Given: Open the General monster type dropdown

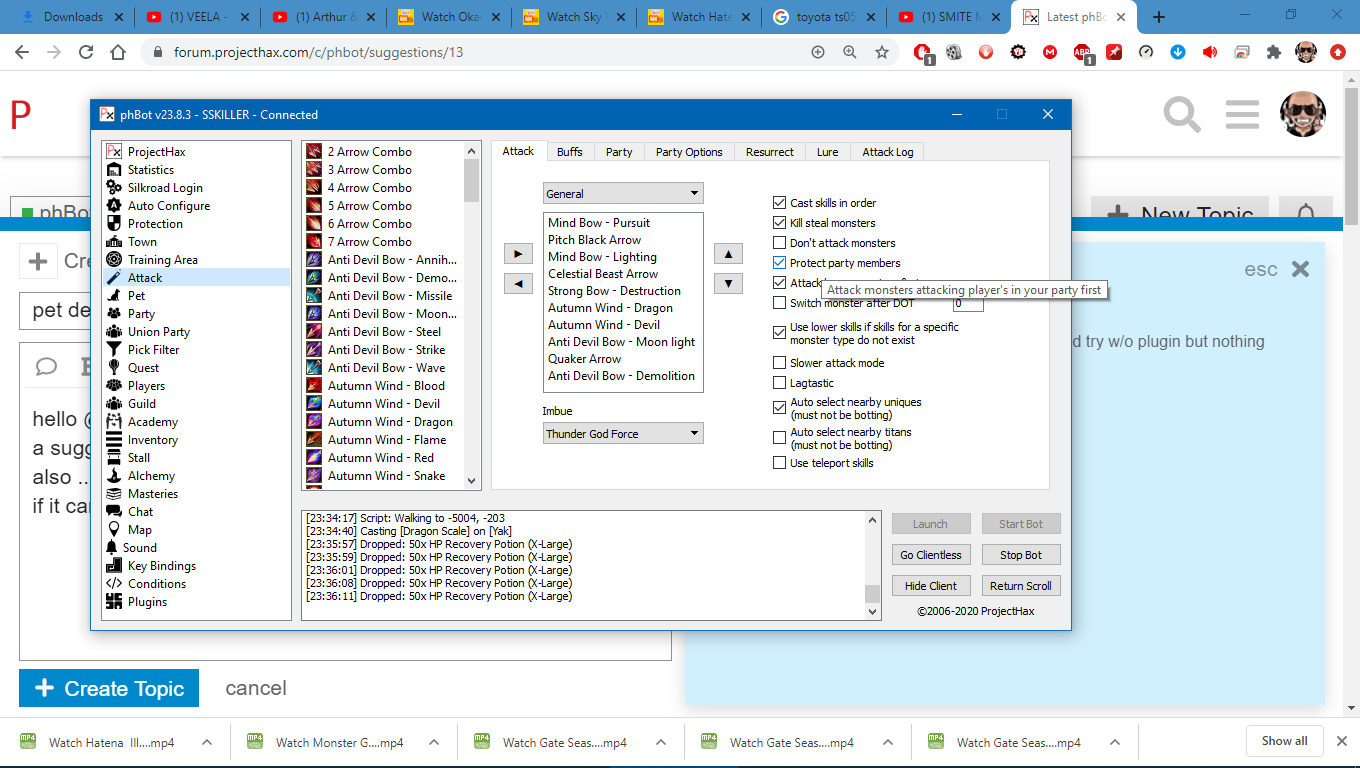Looking at the screenshot, I should point(623,194).
